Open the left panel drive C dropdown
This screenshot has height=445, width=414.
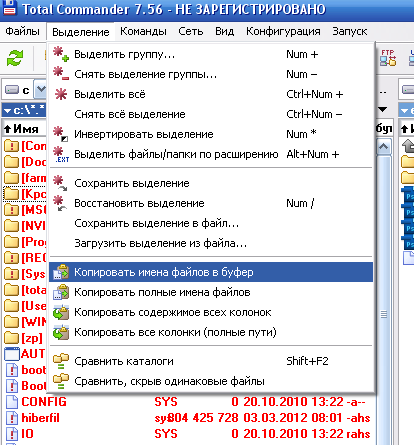(41, 89)
